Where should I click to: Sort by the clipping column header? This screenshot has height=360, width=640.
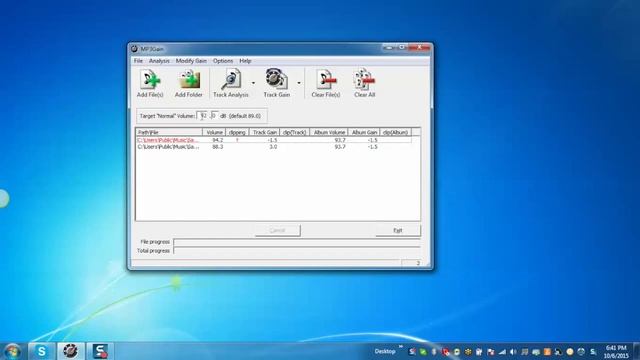237,132
